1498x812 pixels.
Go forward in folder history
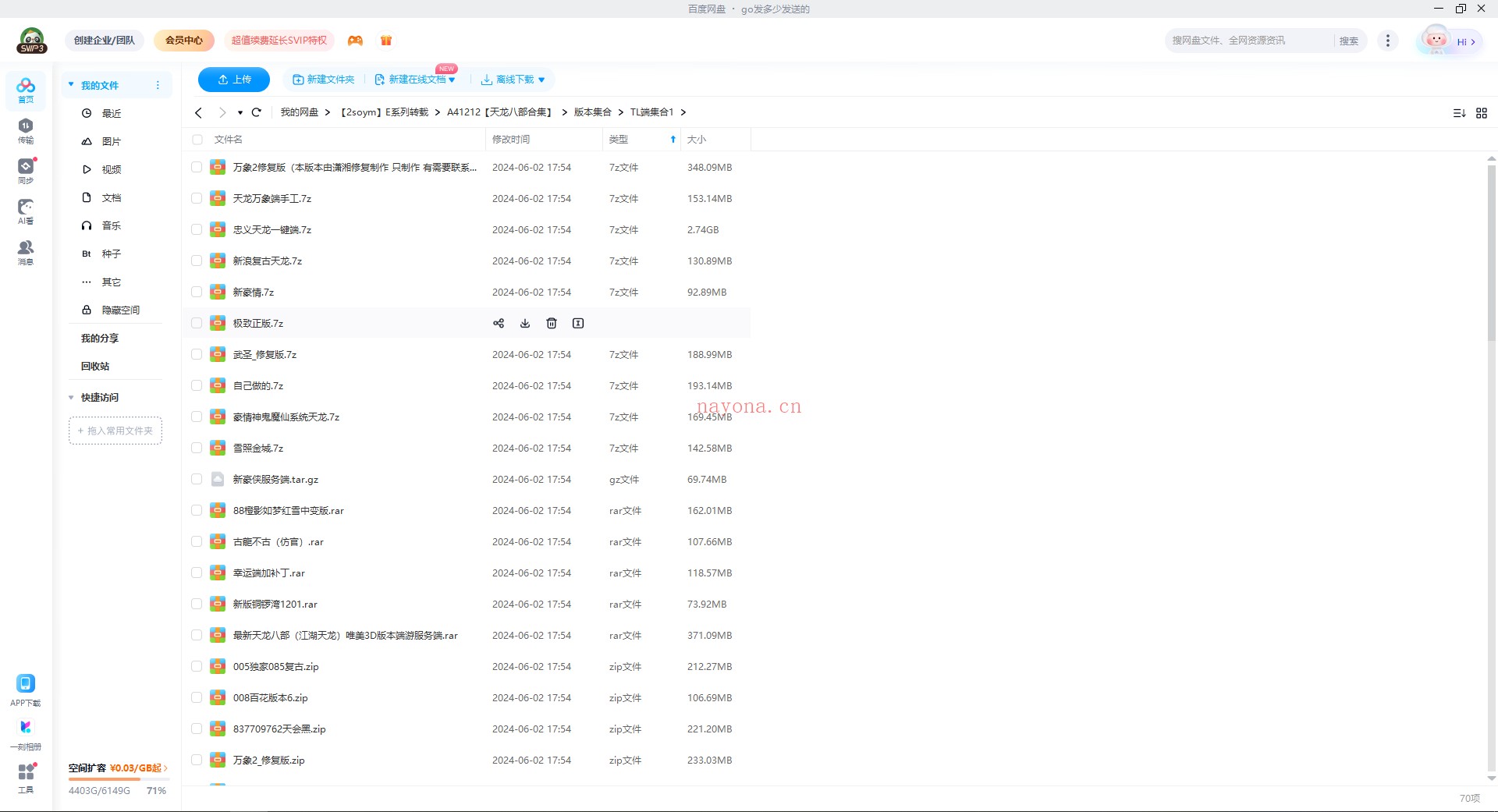point(222,112)
